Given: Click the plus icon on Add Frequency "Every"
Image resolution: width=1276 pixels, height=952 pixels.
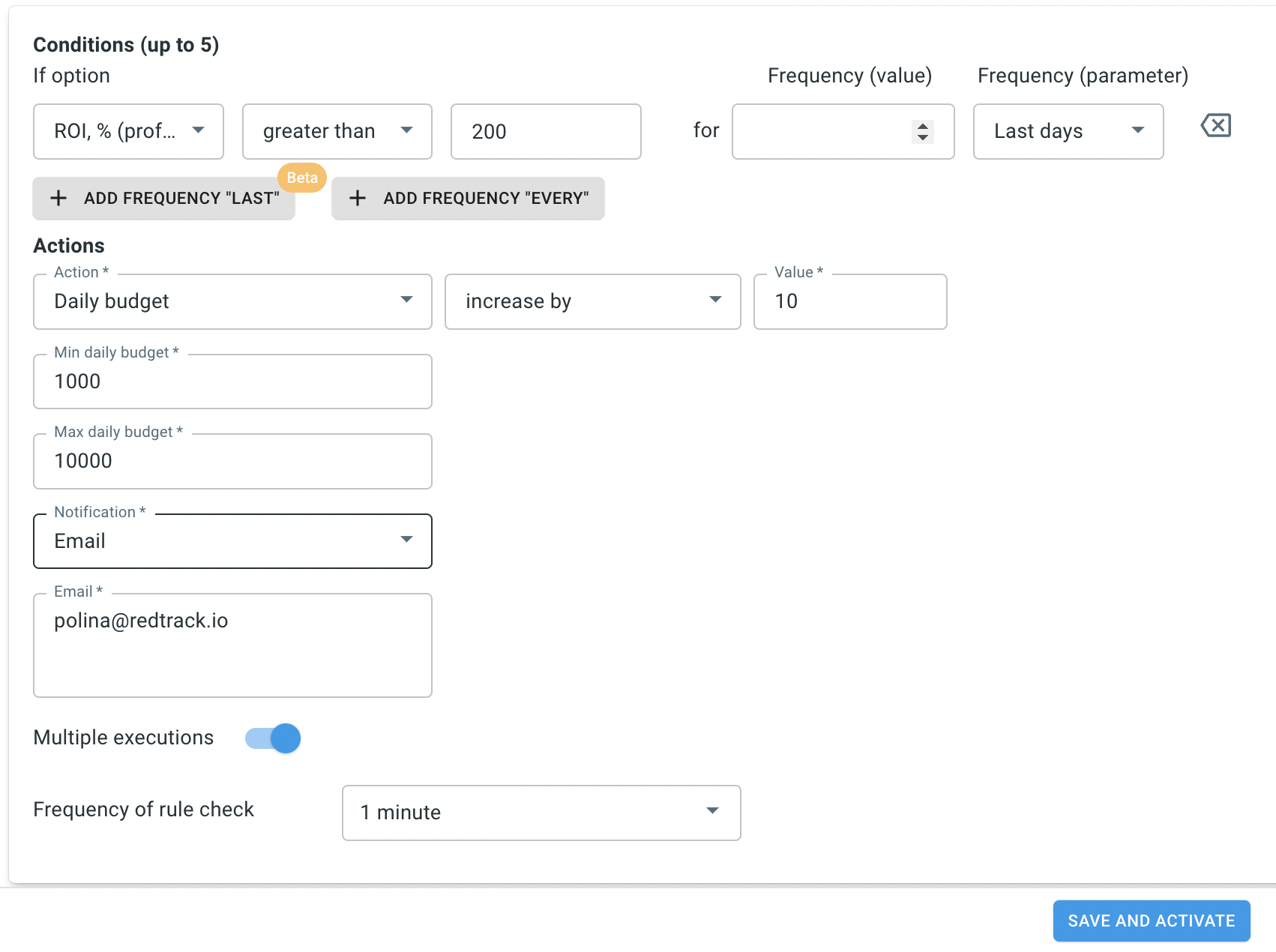Looking at the screenshot, I should click(358, 198).
